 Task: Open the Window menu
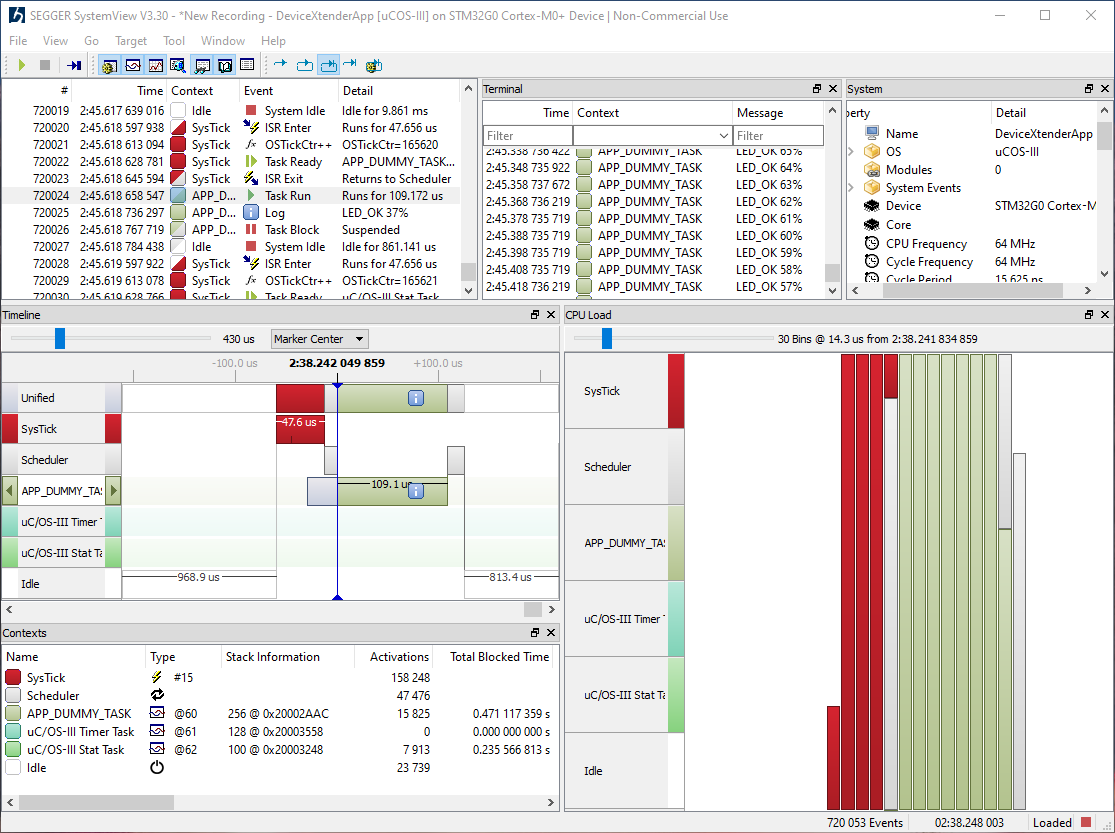point(223,41)
